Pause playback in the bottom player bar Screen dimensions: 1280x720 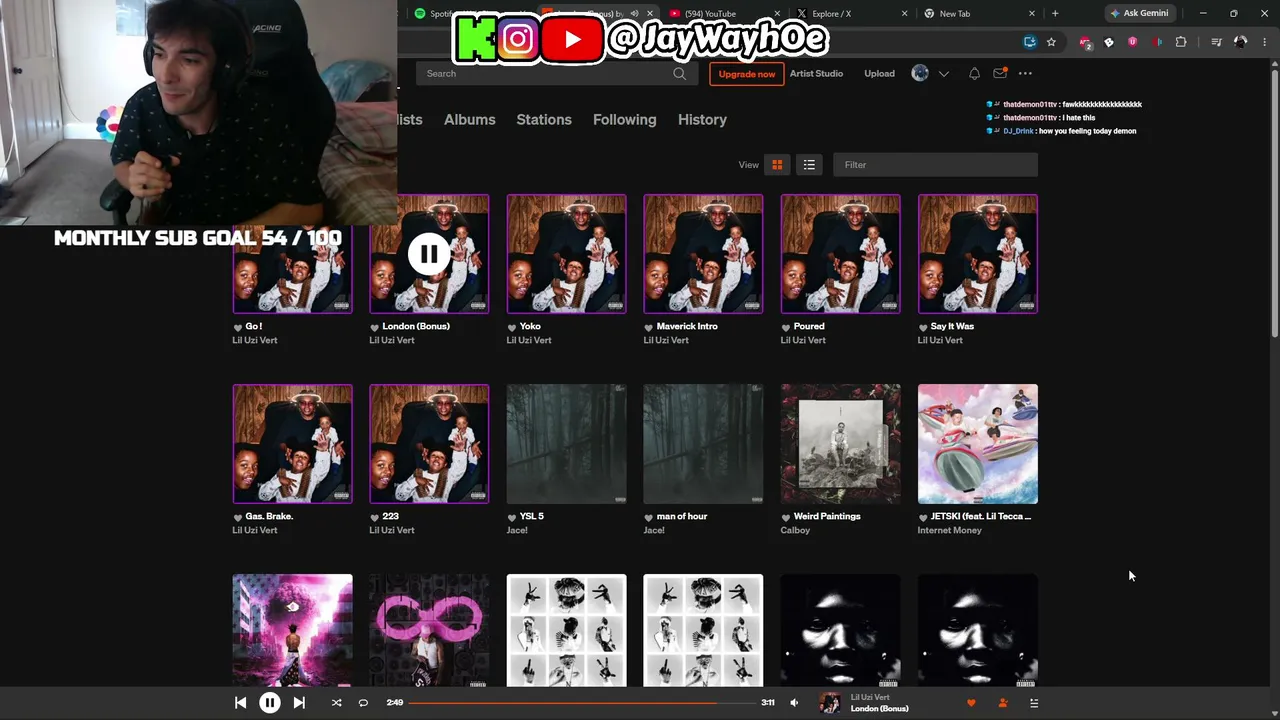(x=270, y=703)
